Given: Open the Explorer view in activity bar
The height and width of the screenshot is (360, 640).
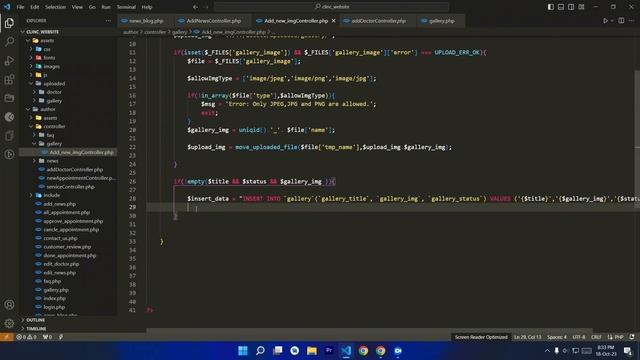Looking at the screenshot, I should 9,23.
